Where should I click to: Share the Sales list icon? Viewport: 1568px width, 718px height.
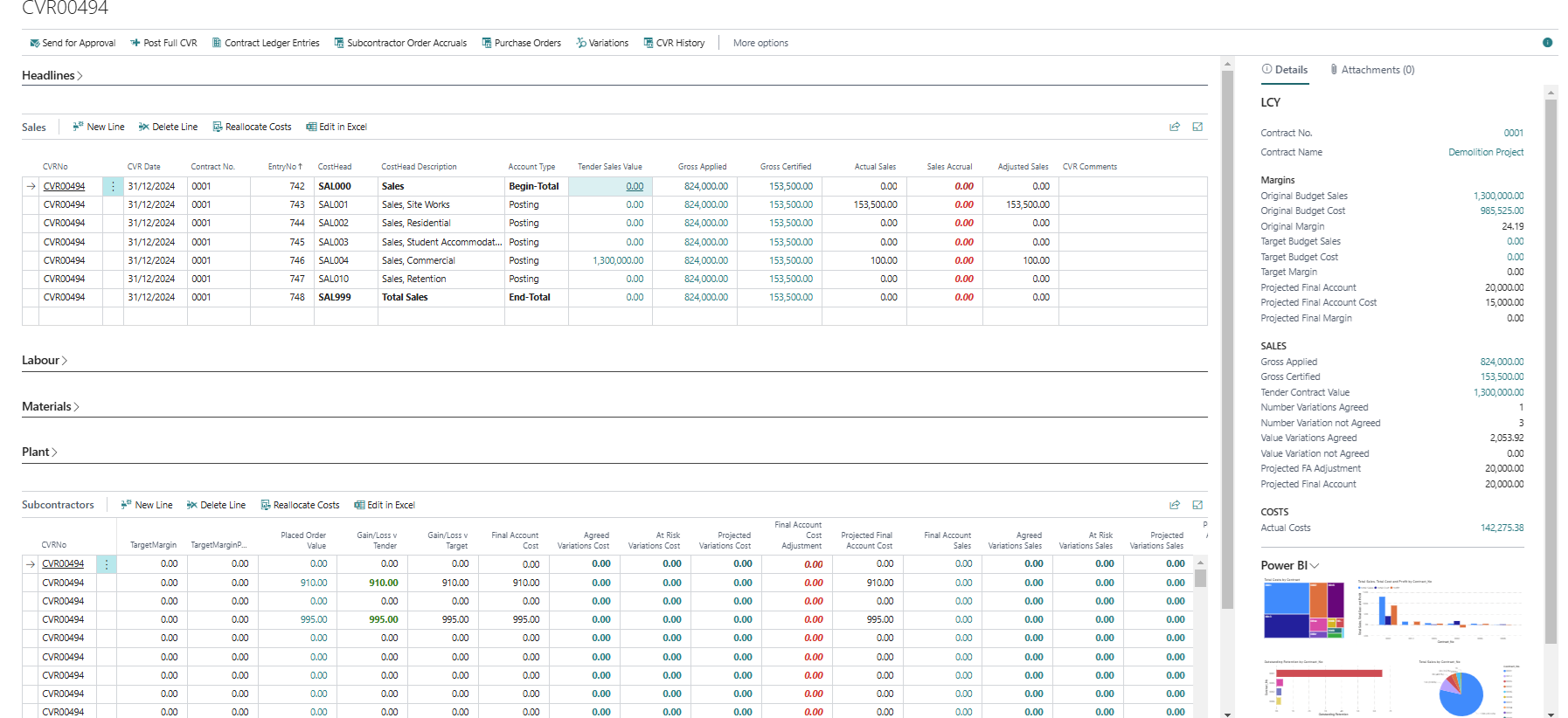tap(1175, 127)
